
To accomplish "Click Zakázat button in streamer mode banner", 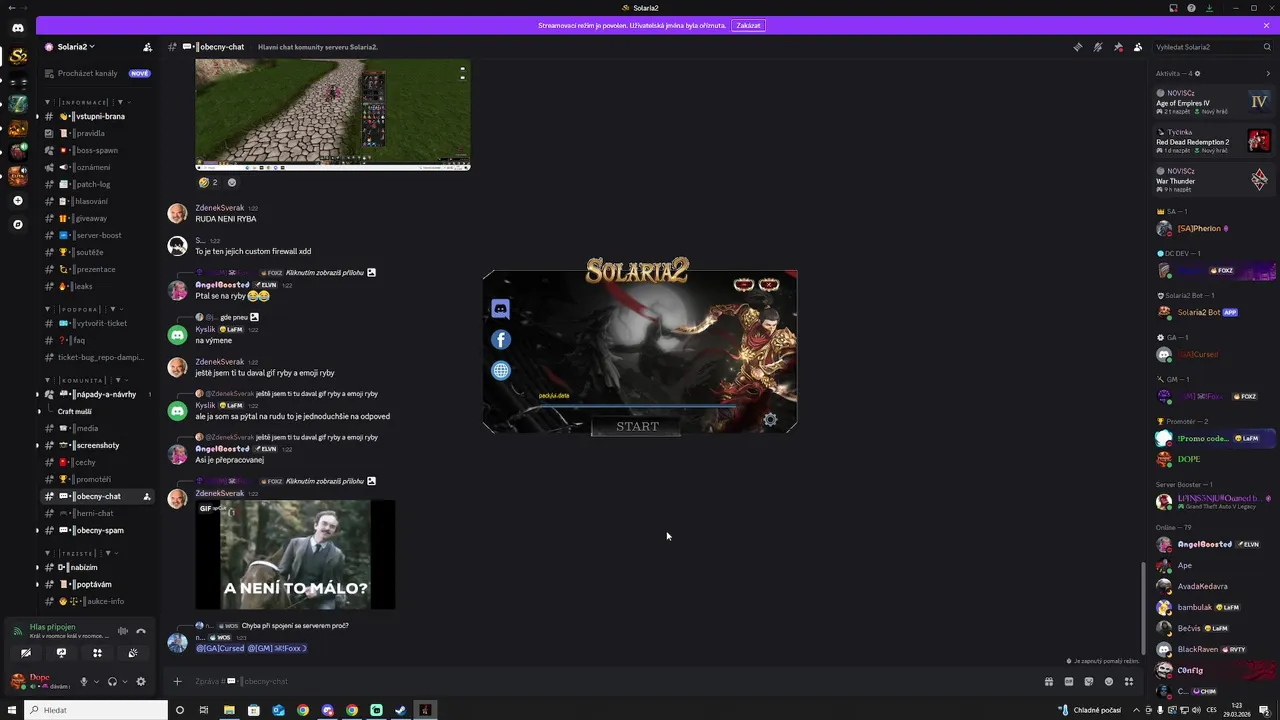I will [x=748, y=25].
